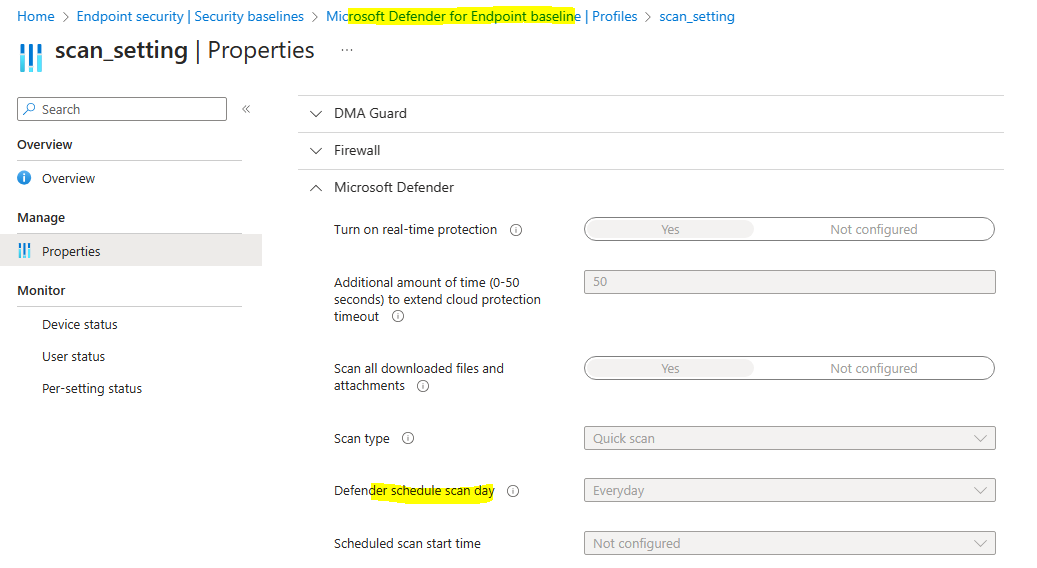
Task: Open Endpoint security | Security baselines breadcrumb
Action: click(x=190, y=17)
